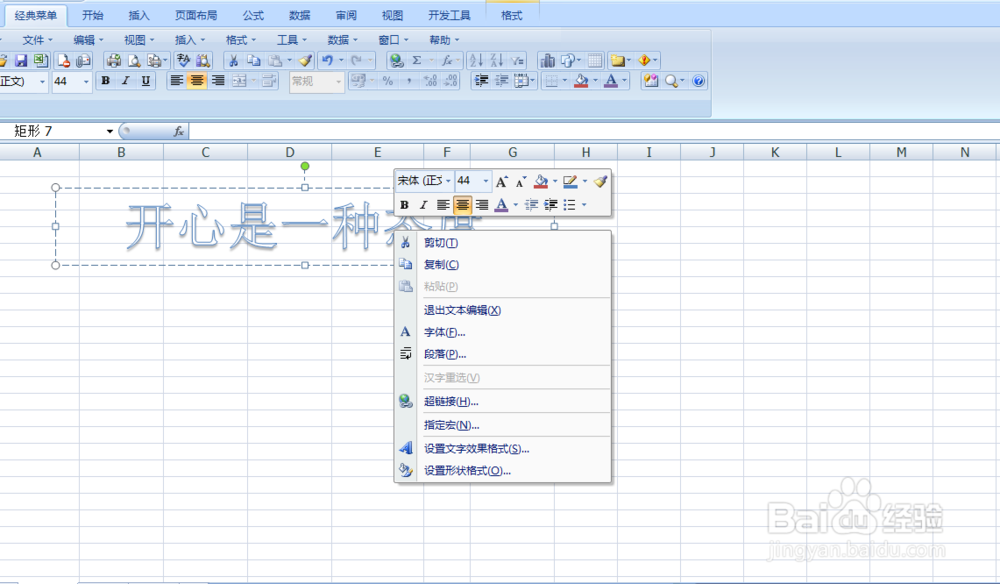Open the Chart Wizard icon
1000x584 pixels.
point(550,60)
